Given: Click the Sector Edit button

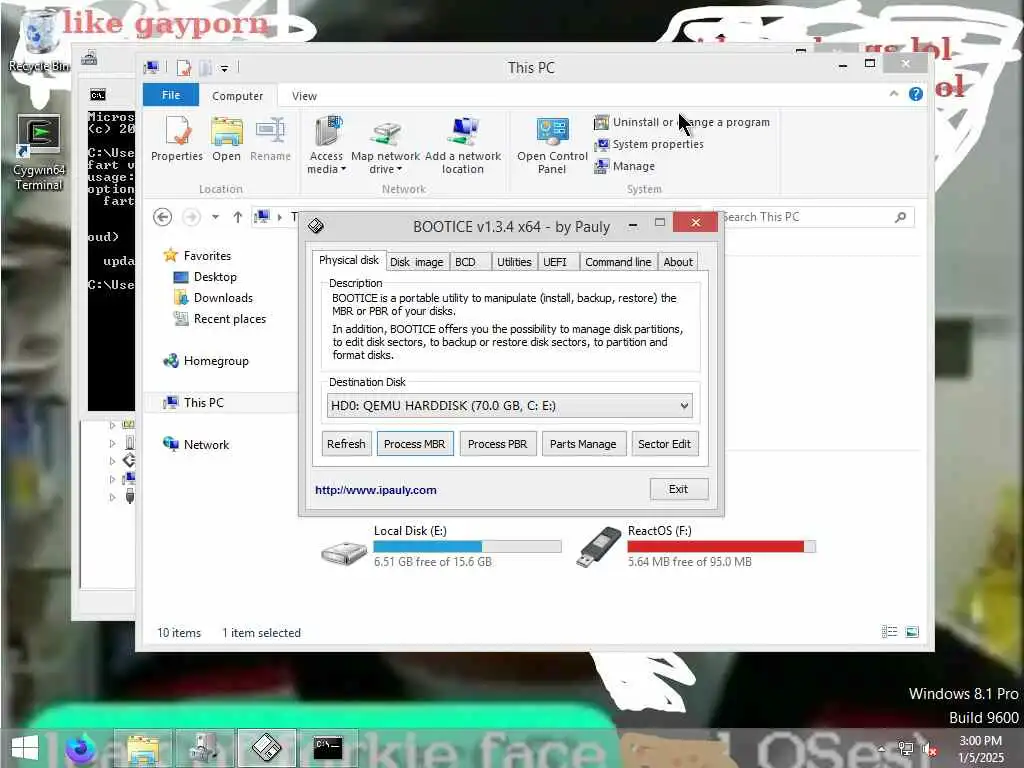Looking at the screenshot, I should point(664,444).
